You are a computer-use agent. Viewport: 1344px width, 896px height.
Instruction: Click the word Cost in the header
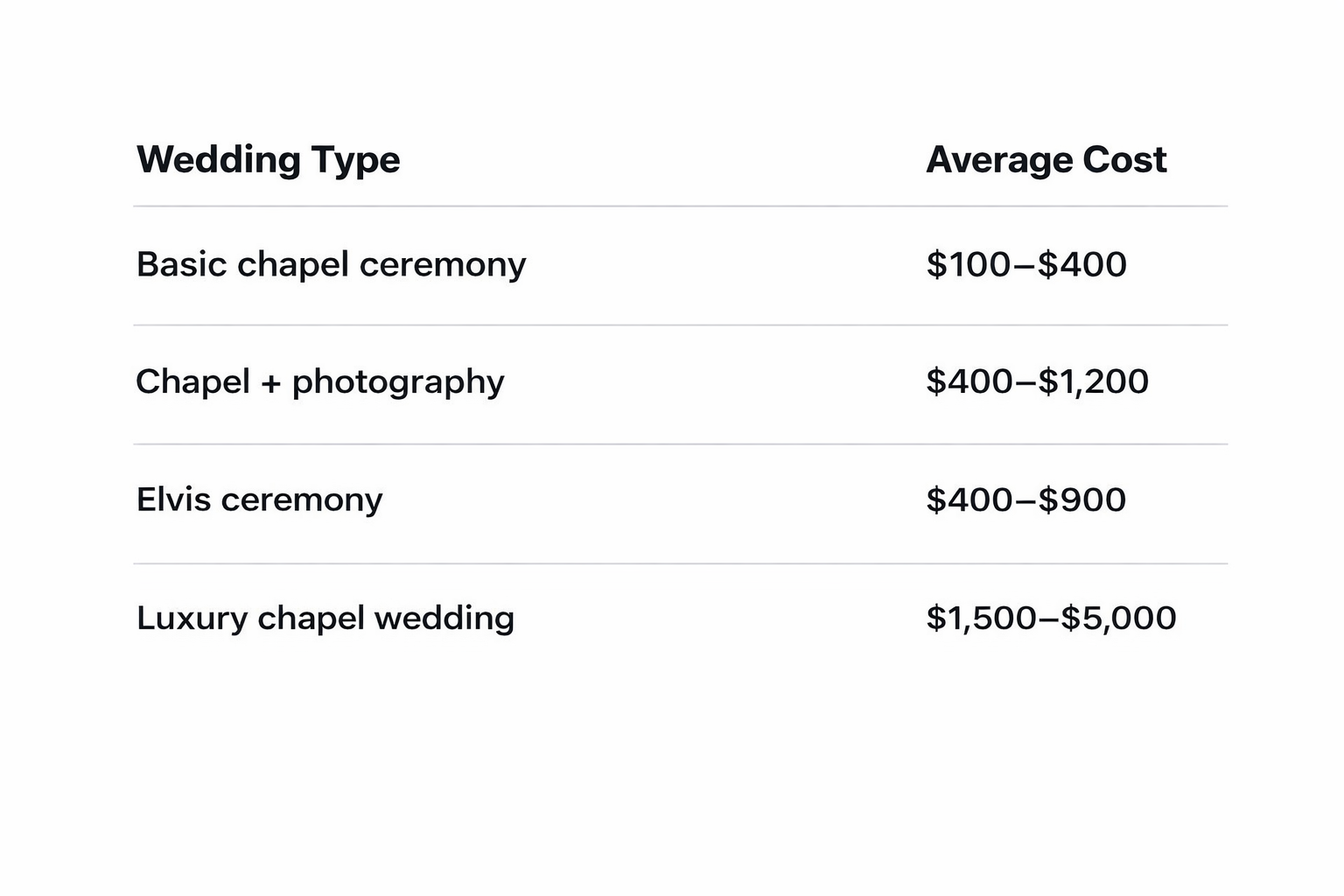(1124, 160)
